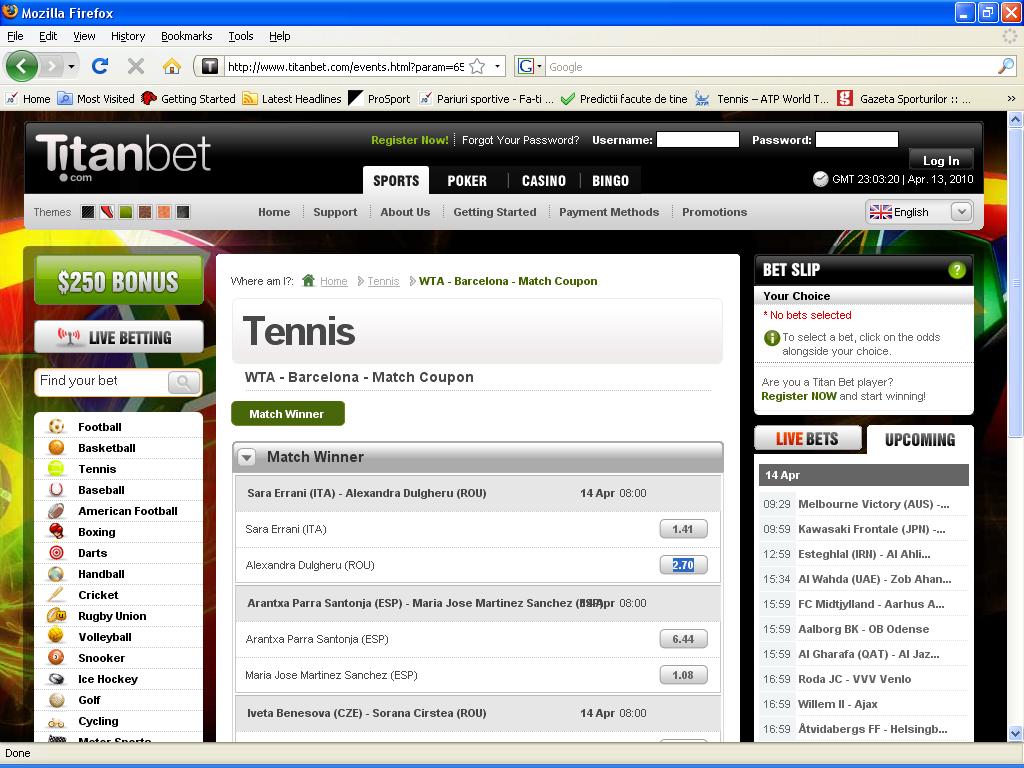Bet on Martinez Sanchez at odds 1.08
Image resolution: width=1024 pixels, height=768 pixels.
pyautogui.click(x=683, y=675)
